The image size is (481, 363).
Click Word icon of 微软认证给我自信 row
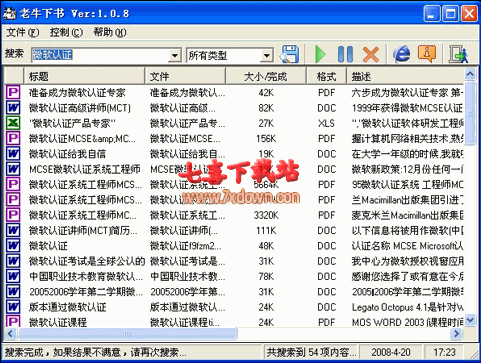pyautogui.click(x=13, y=154)
